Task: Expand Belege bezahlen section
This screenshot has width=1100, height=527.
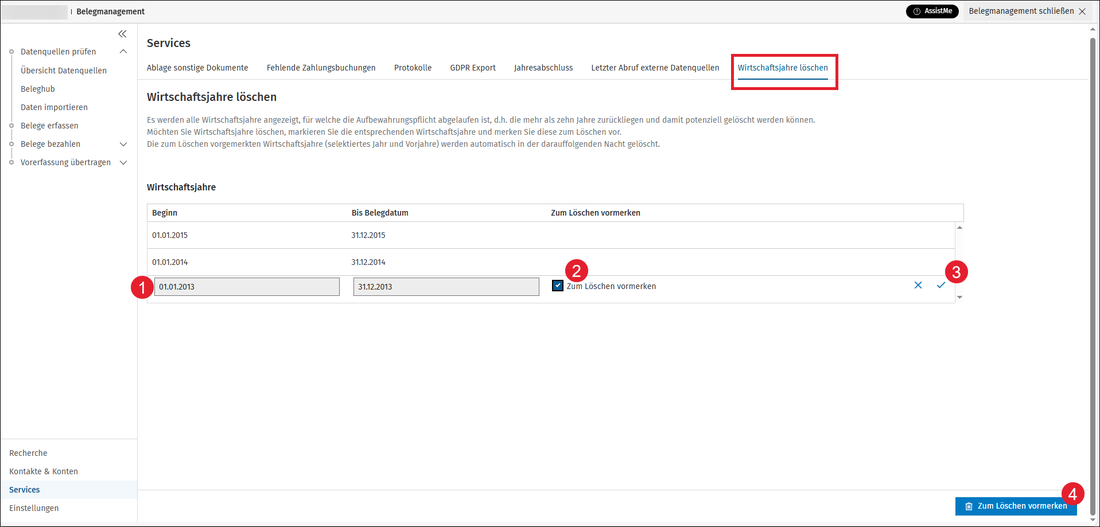Action: 123,144
